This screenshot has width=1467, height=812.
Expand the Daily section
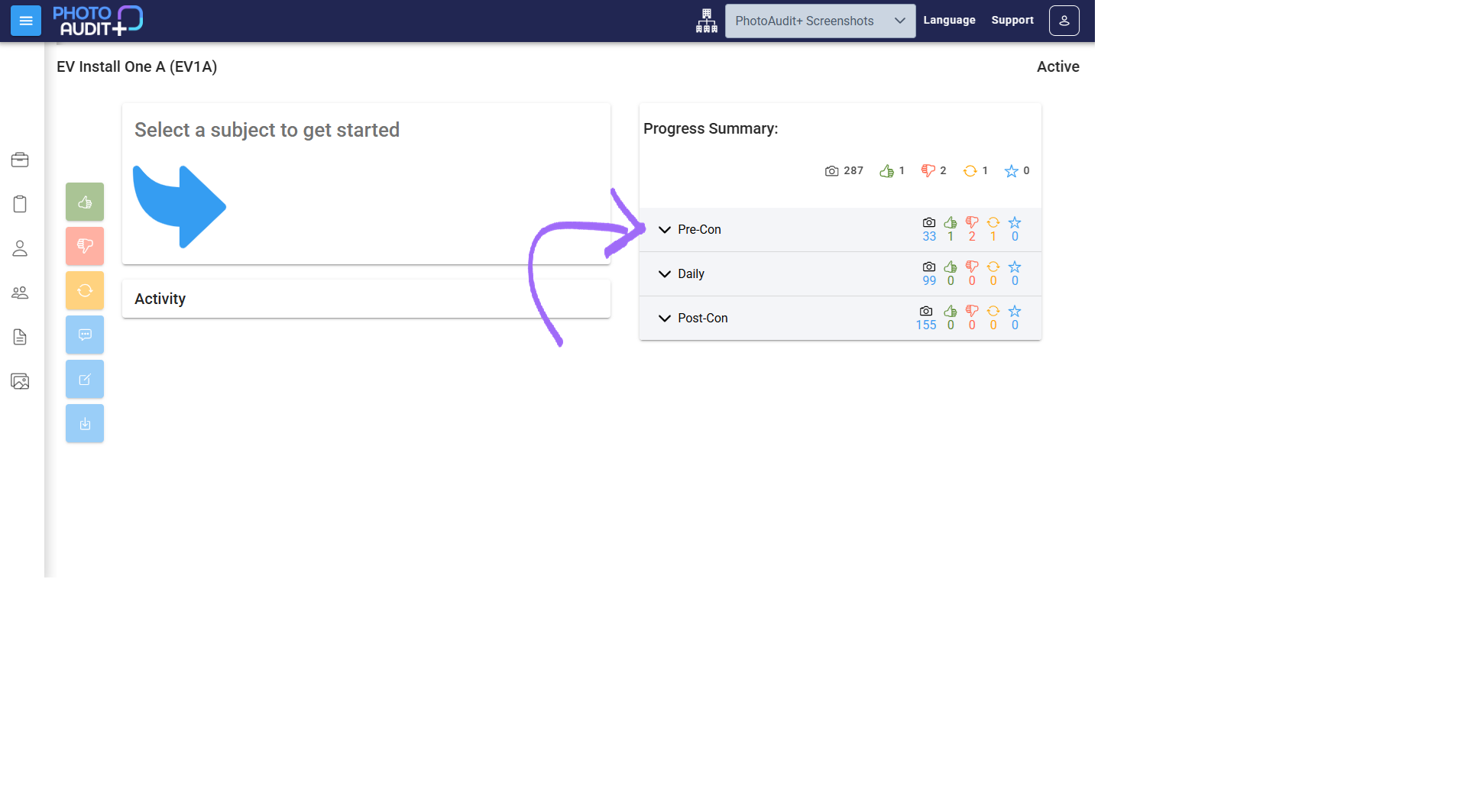[840, 273]
